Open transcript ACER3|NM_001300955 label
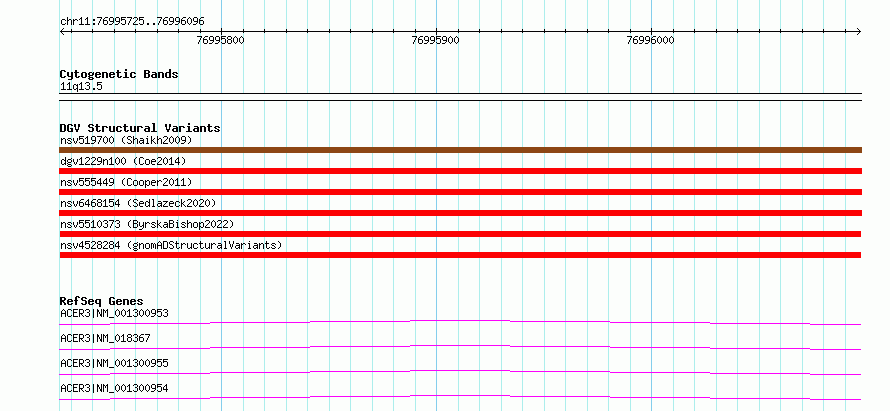 (114, 363)
